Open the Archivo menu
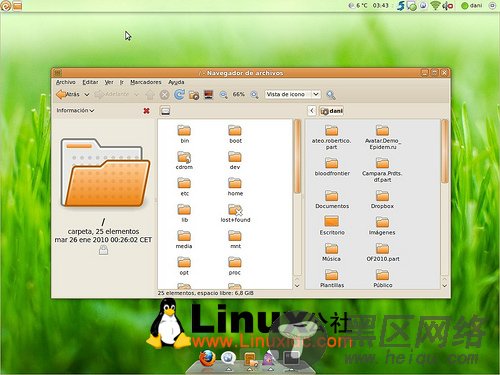Screen dimensions: 500x375 66,82
